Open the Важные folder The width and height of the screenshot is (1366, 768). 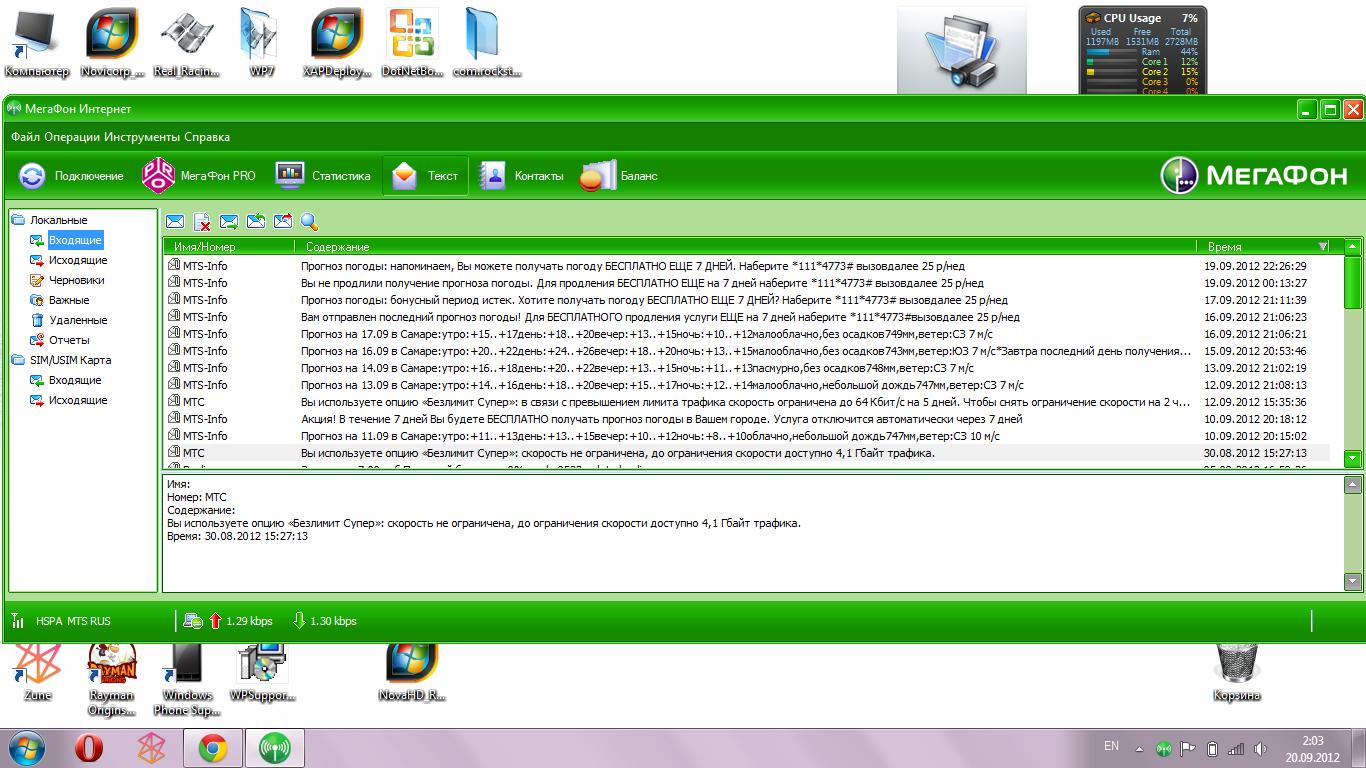tap(69, 300)
